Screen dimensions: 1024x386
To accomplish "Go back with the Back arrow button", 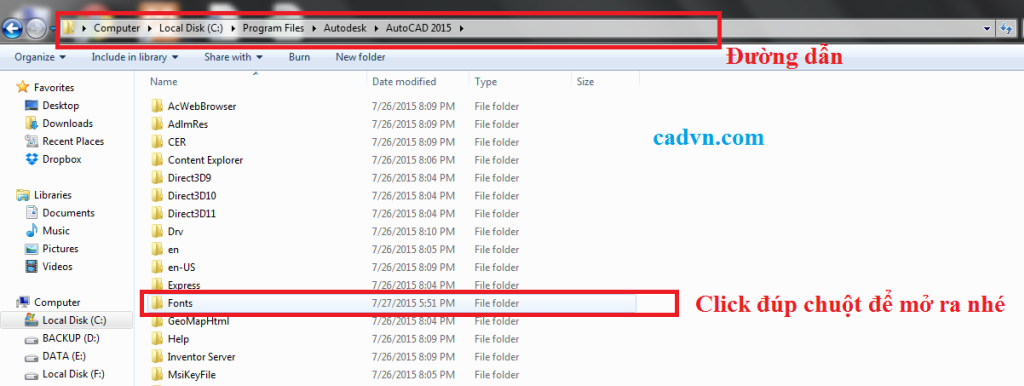I will point(12,27).
